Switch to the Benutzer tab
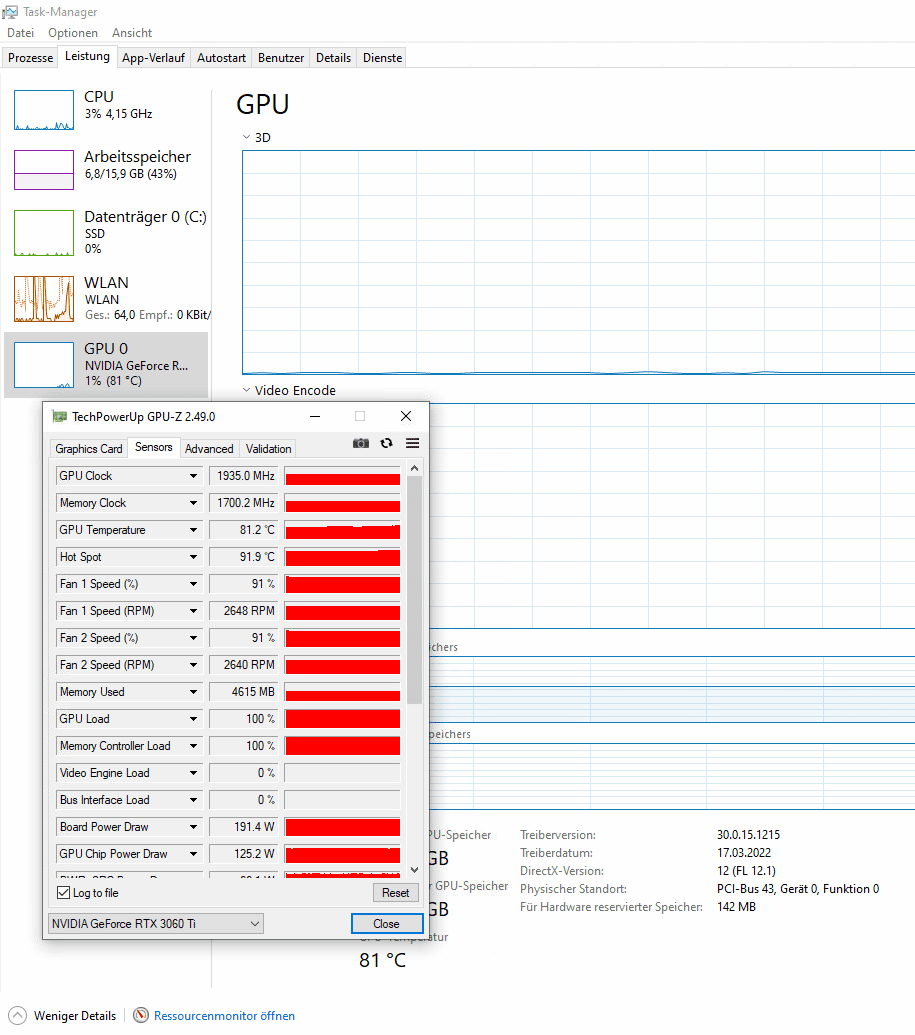 click(x=281, y=58)
